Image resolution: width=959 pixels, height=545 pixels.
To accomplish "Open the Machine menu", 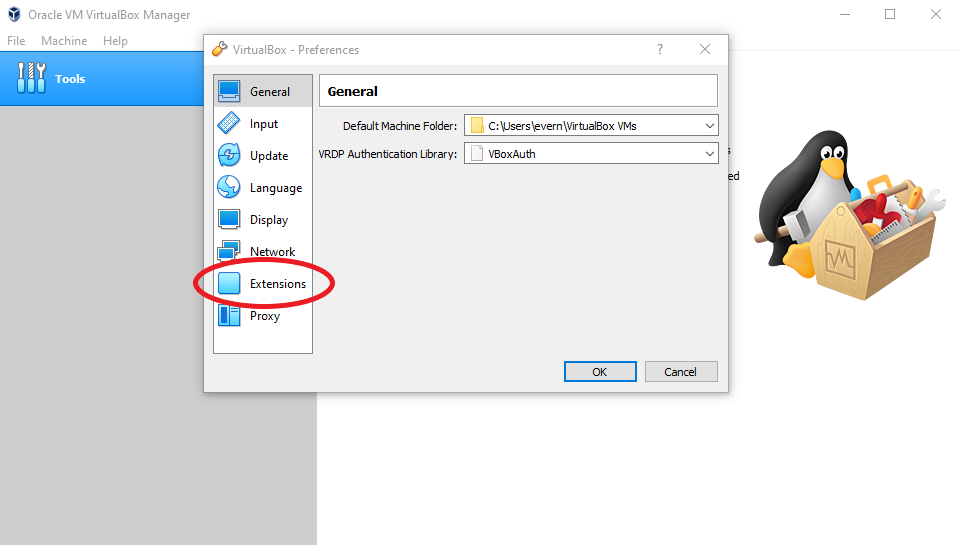I will tap(64, 40).
